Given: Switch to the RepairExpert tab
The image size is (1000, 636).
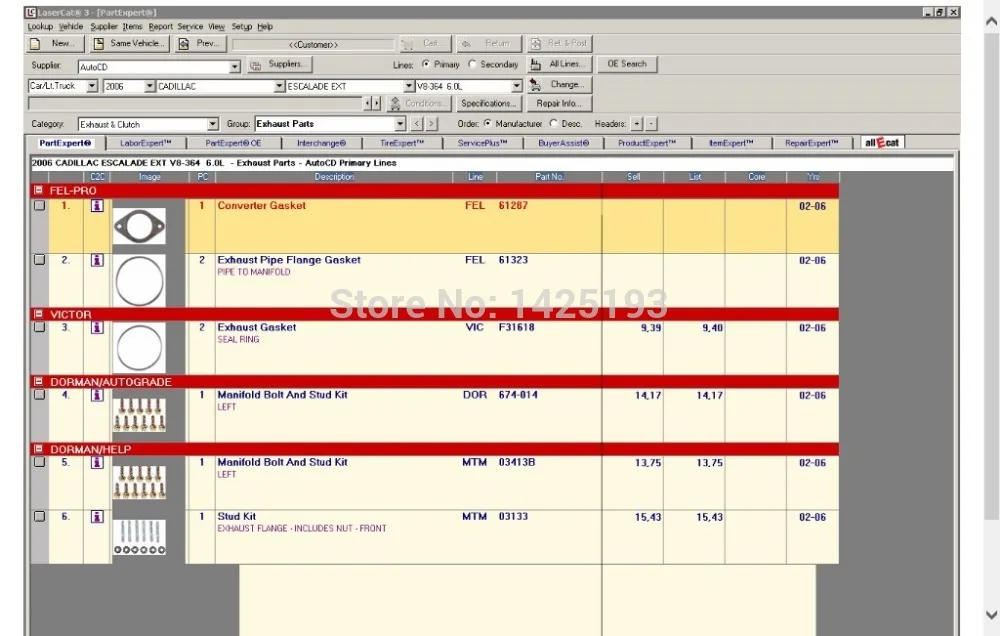Looking at the screenshot, I should 811,143.
